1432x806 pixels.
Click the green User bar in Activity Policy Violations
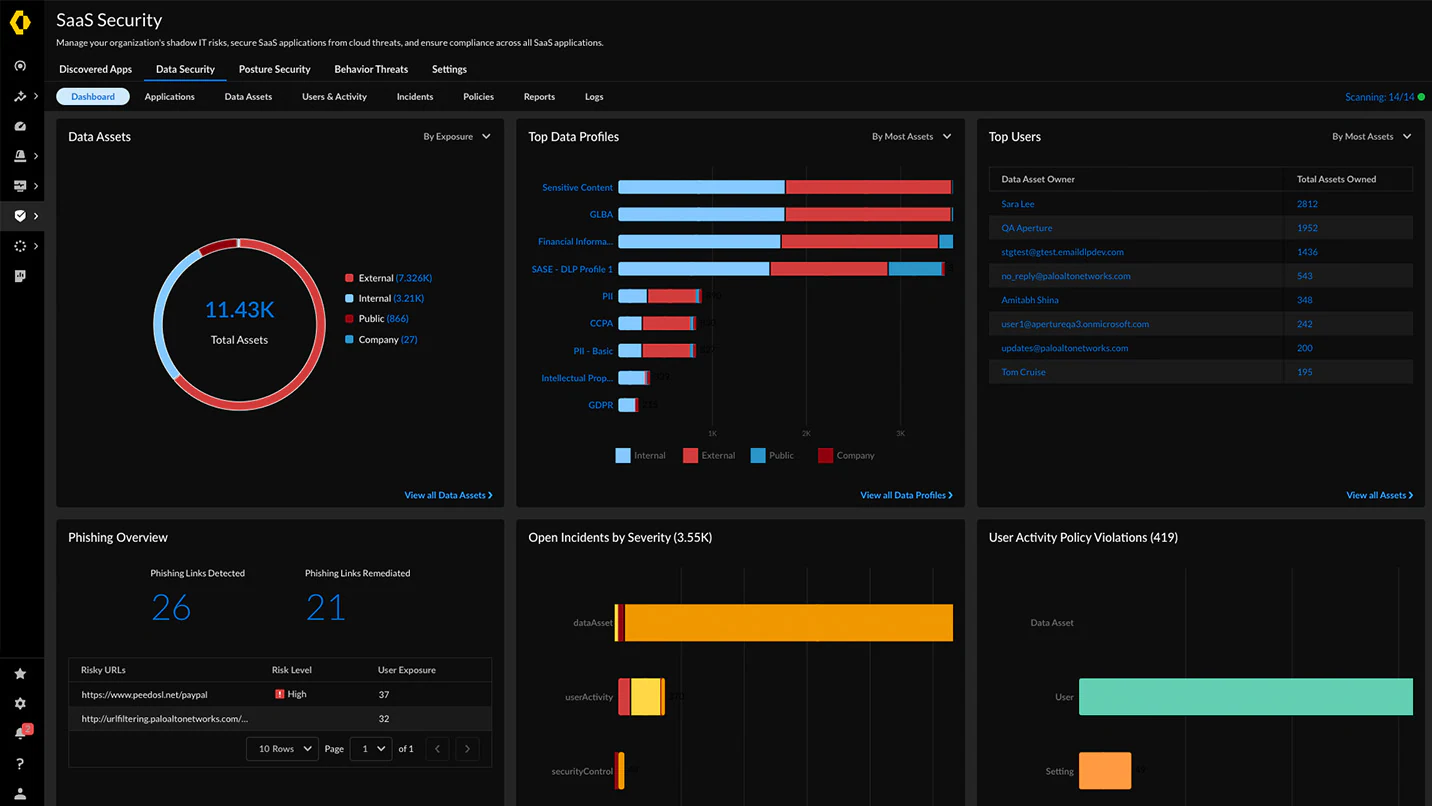tap(1245, 696)
